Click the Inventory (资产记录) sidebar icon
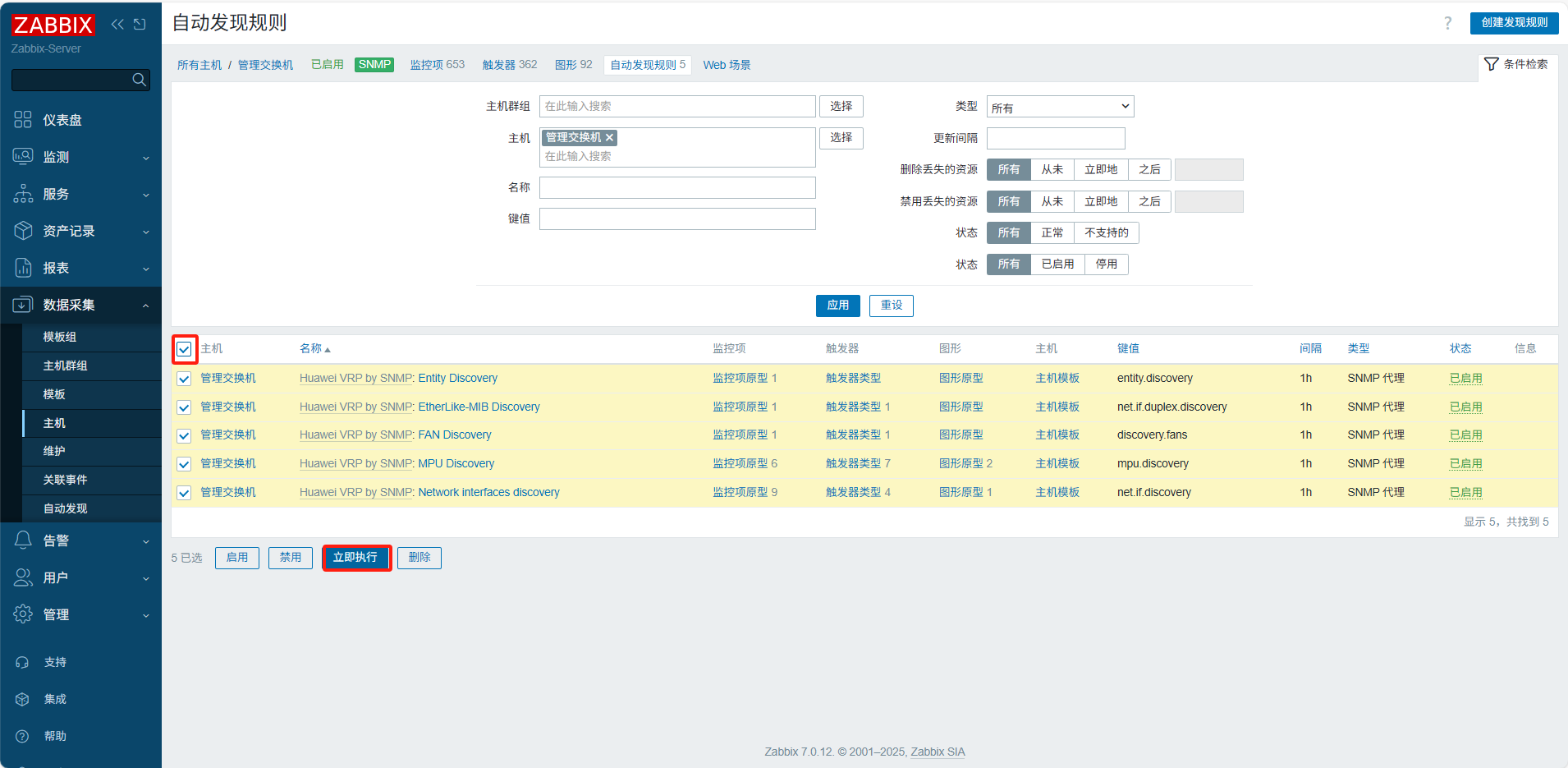1568x768 pixels. pyautogui.click(x=23, y=231)
